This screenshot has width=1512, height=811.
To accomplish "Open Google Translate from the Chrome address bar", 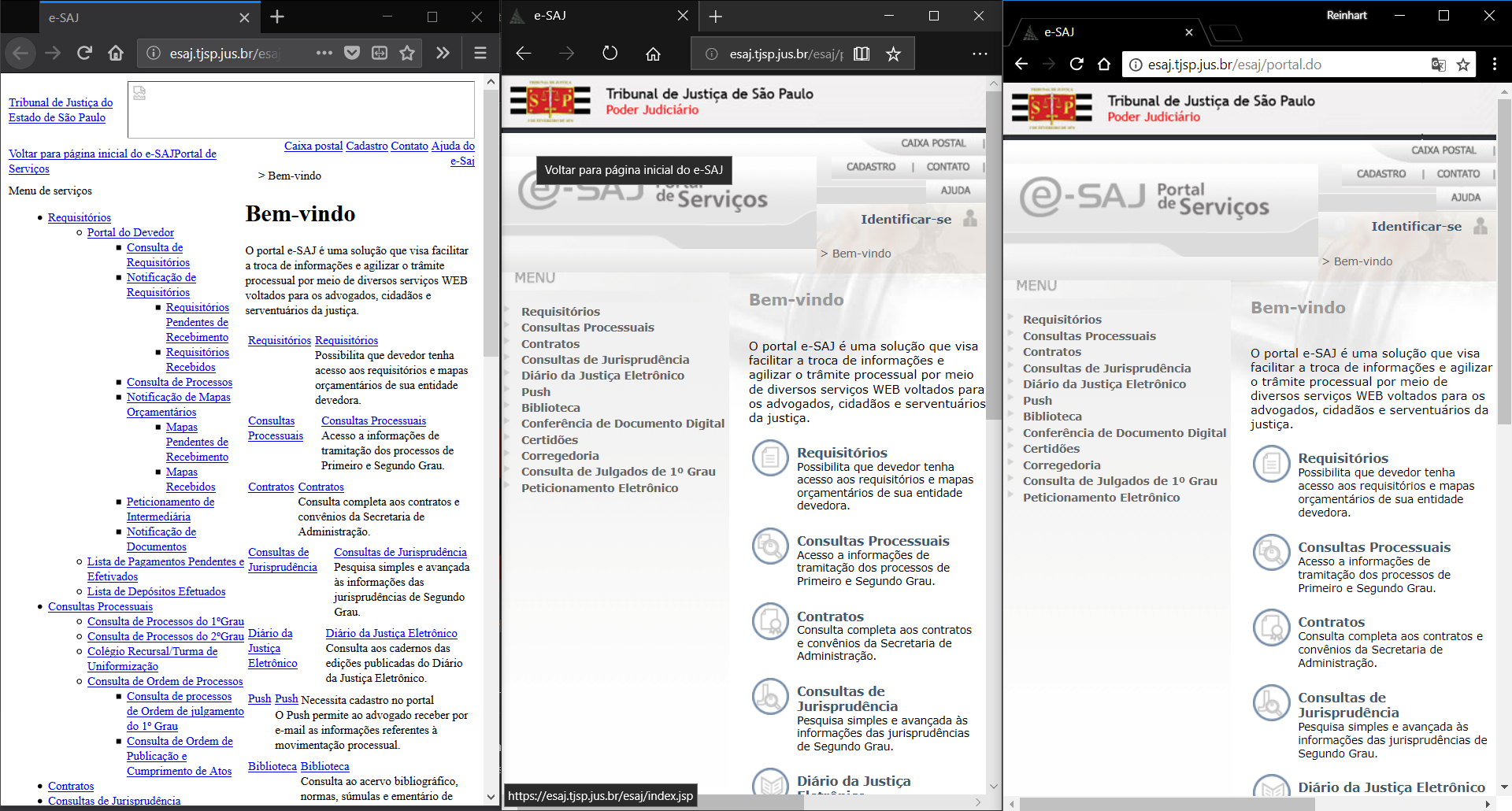I will [1438, 65].
